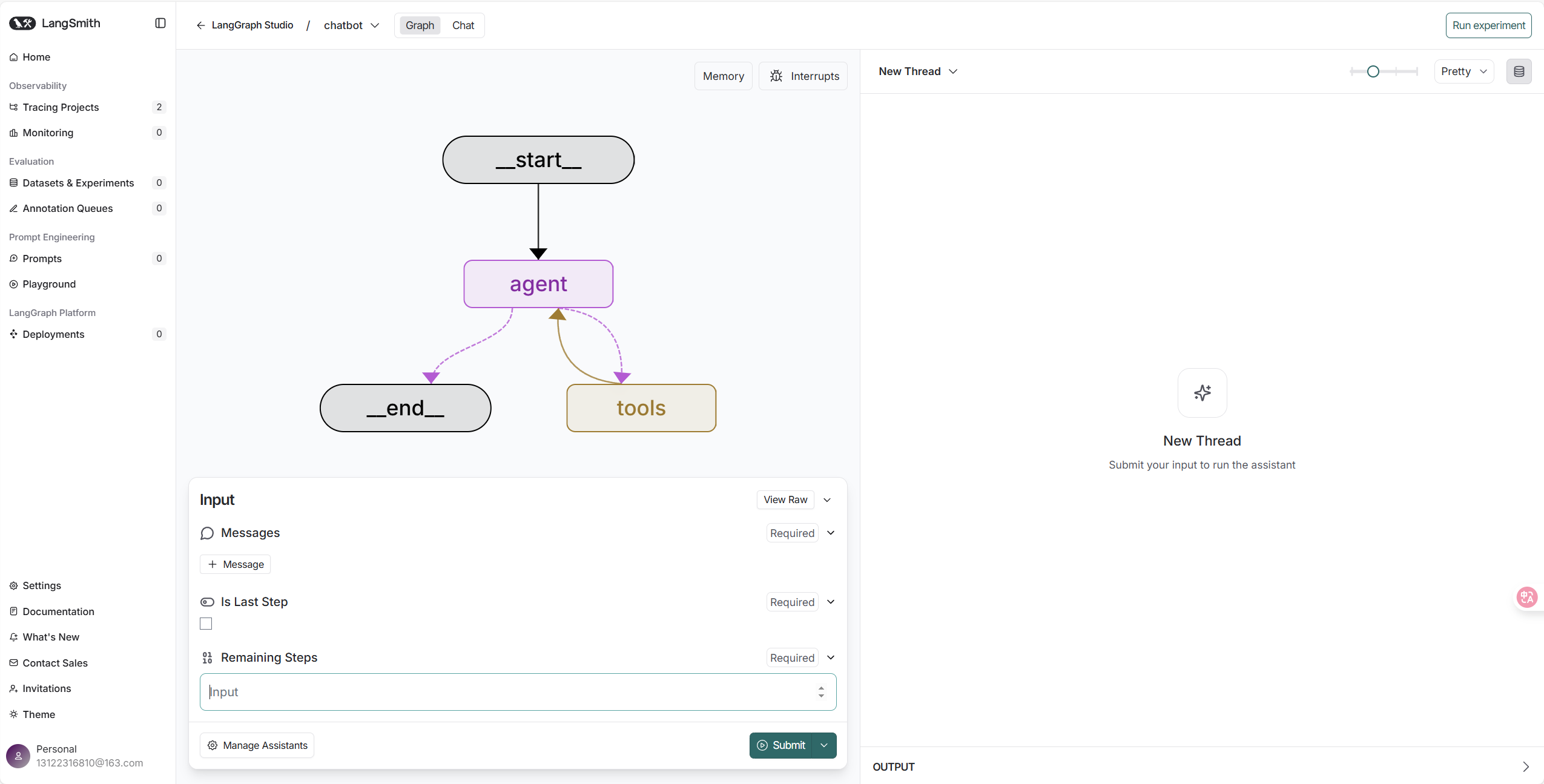
Task: Click the translate floating icon
Action: (1526, 598)
